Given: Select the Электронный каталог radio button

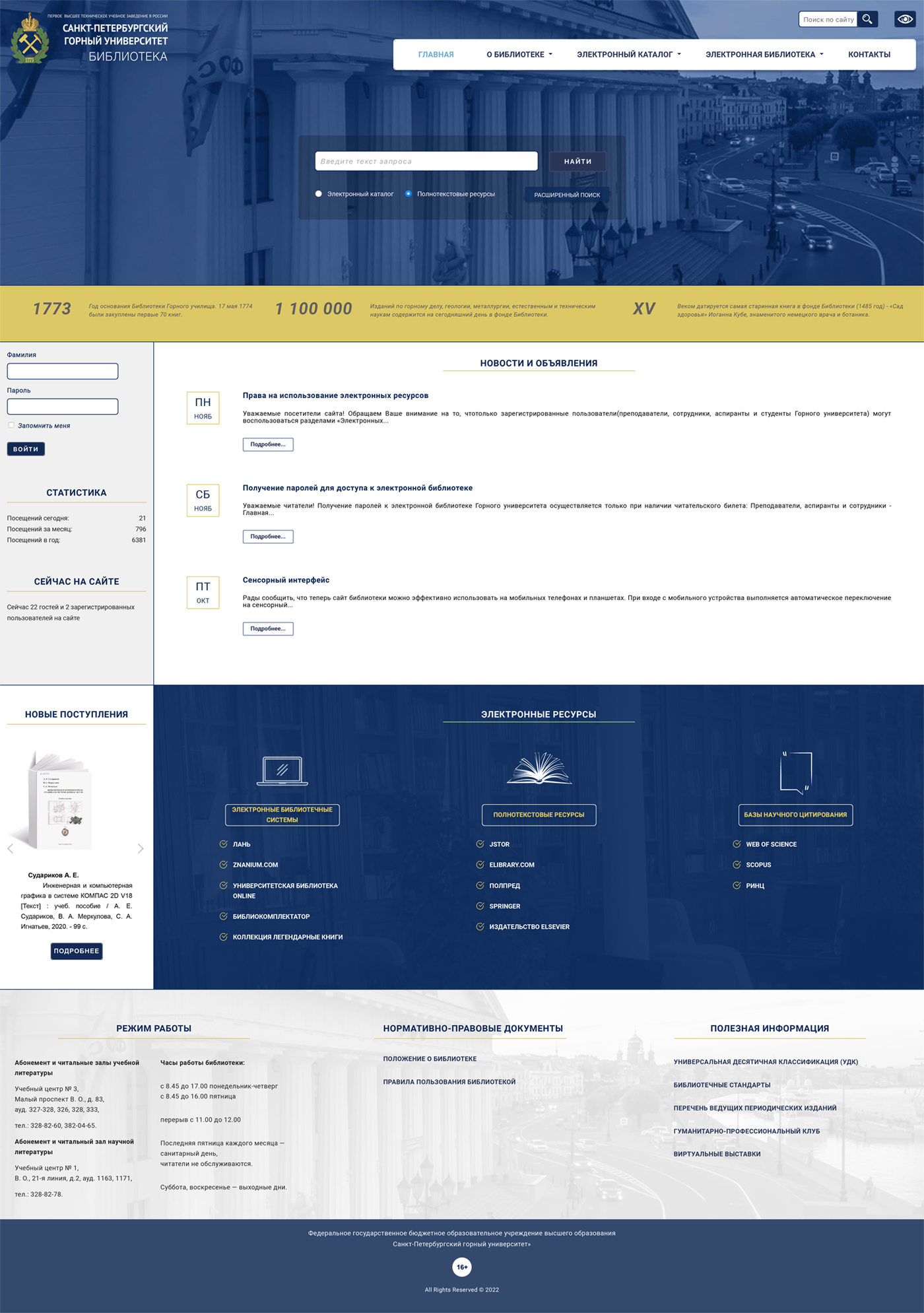Looking at the screenshot, I should click(319, 194).
